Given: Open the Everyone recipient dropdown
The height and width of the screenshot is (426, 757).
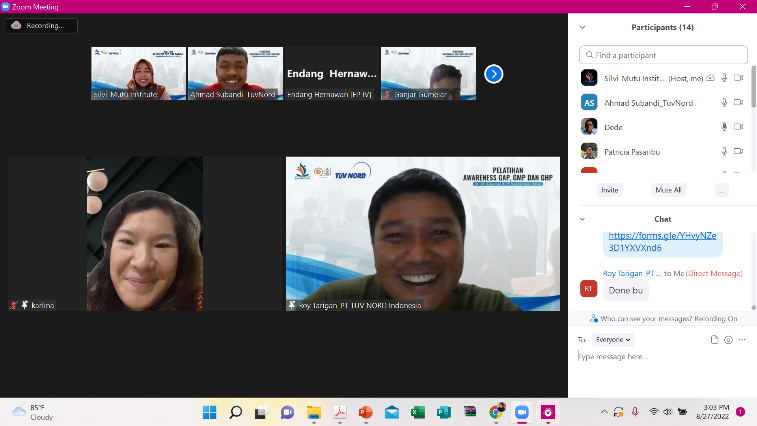Looking at the screenshot, I should click(614, 340).
